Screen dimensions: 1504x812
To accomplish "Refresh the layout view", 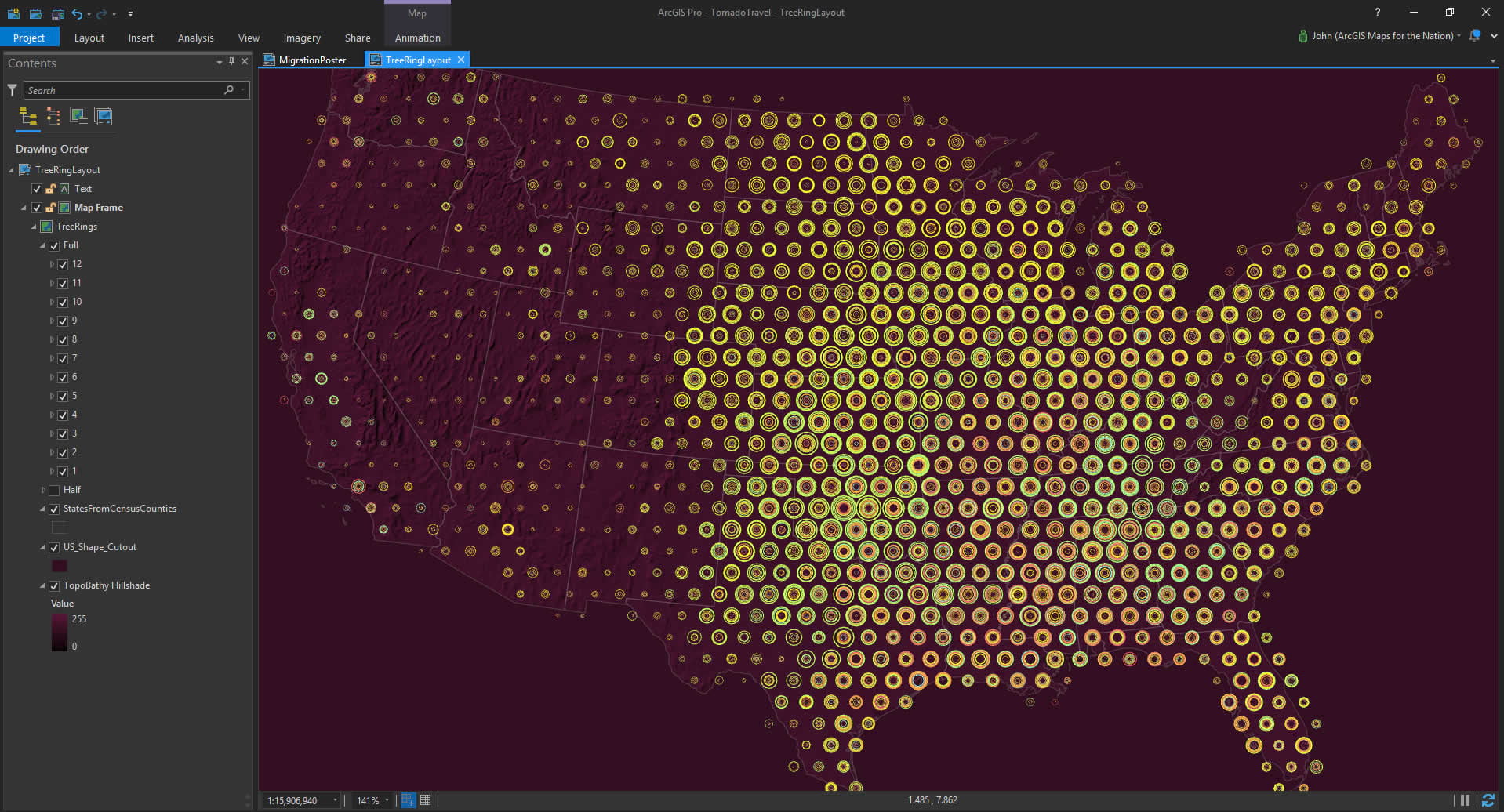I will [1488, 800].
